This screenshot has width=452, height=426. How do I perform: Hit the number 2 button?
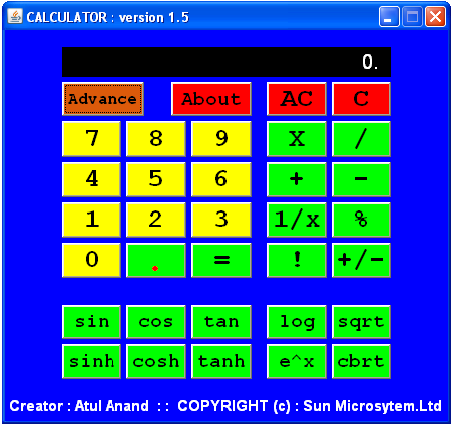156,220
